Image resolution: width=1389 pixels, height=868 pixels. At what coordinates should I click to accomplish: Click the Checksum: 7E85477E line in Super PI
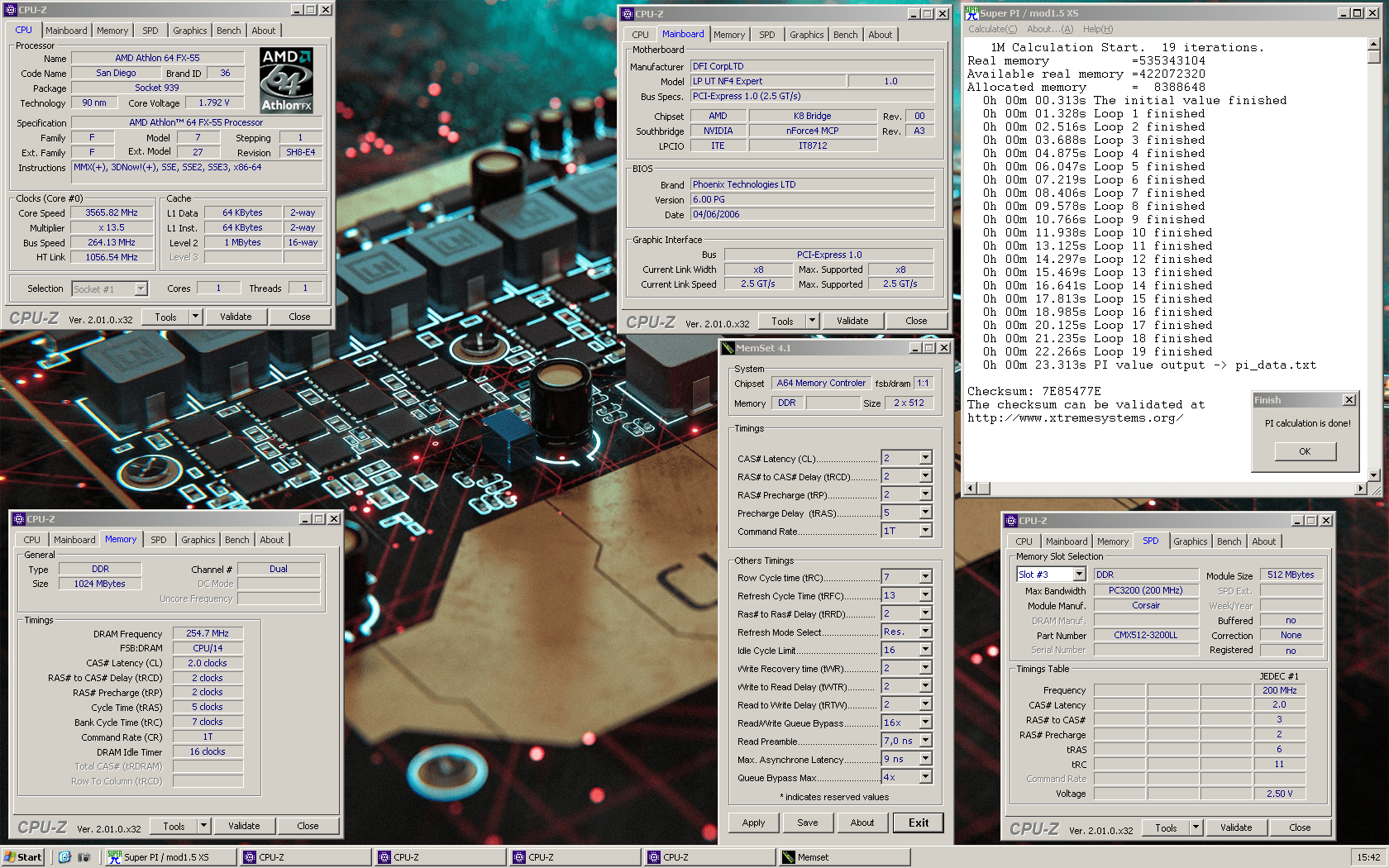[1034, 391]
